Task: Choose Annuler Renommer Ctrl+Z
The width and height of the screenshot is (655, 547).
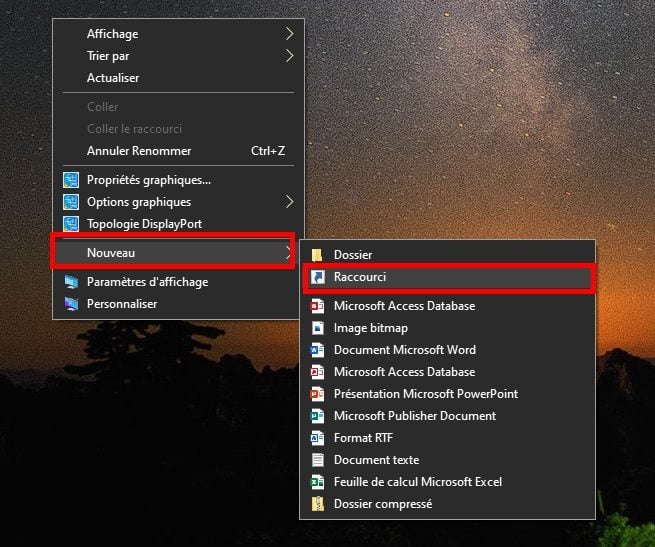Action: click(x=178, y=151)
